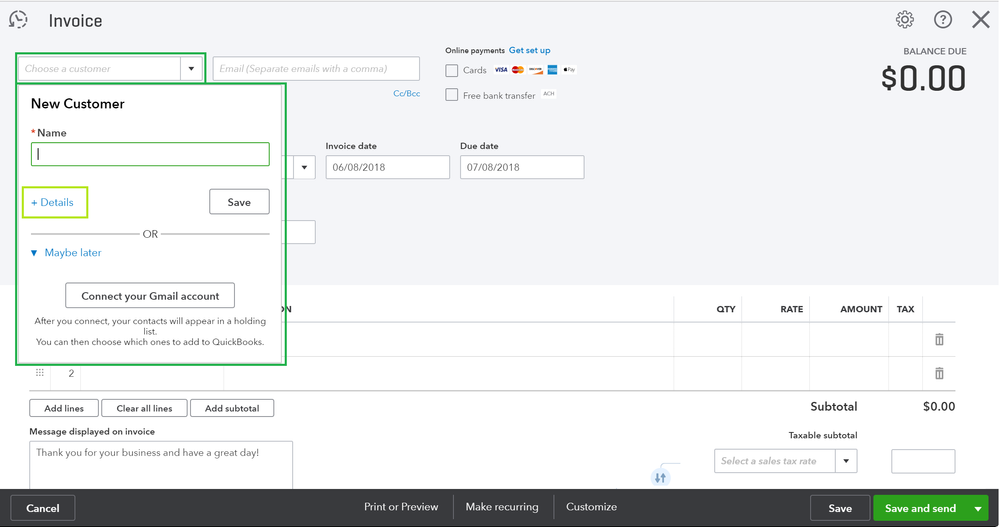Open Save and send dropdown arrow
The width and height of the screenshot is (999, 527).
click(978, 508)
